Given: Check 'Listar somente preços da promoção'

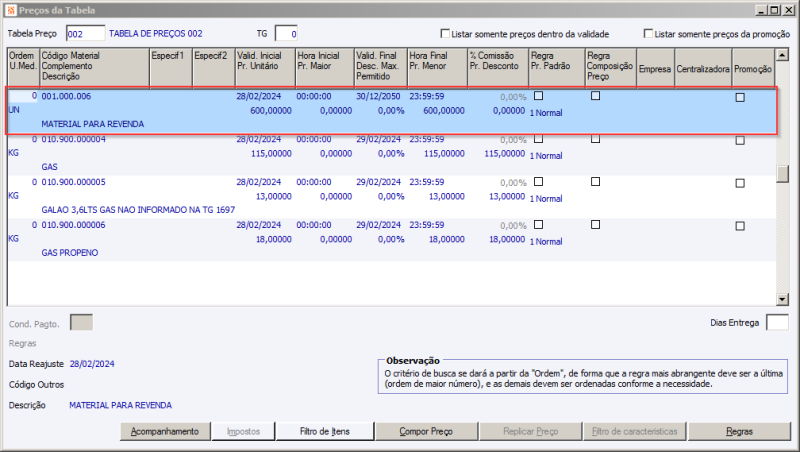Looking at the screenshot, I should pyautogui.click(x=649, y=33).
